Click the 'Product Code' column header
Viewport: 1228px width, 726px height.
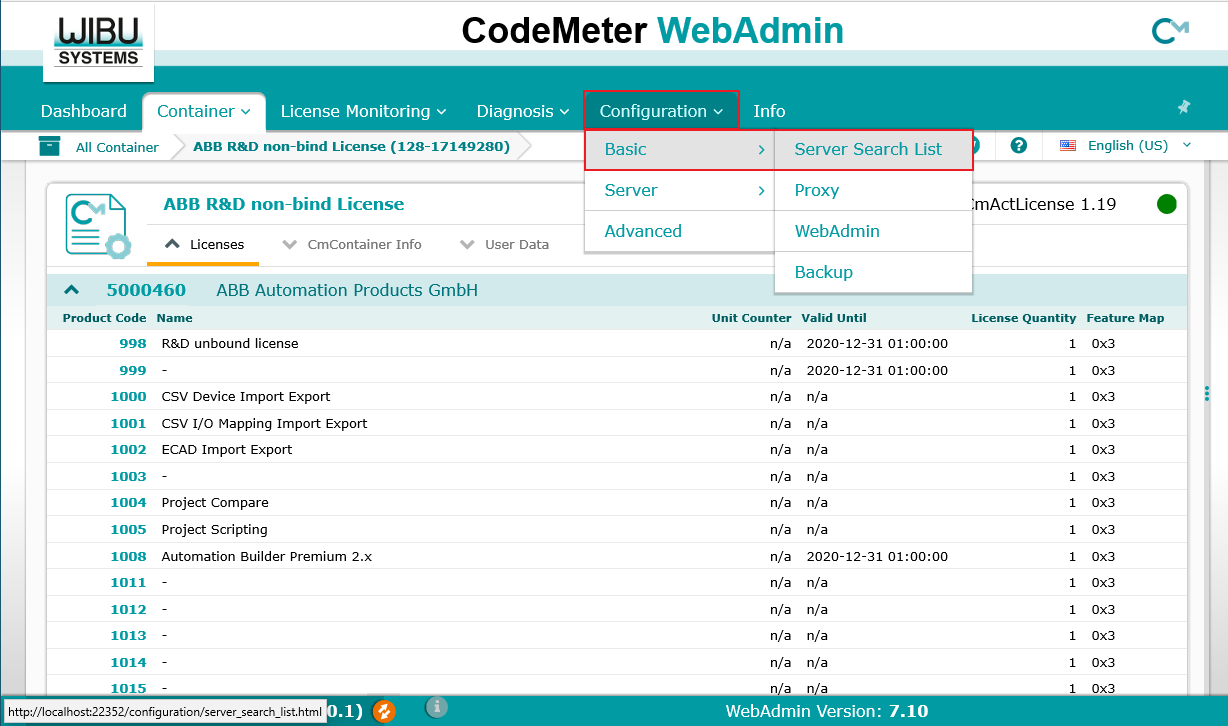(x=104, y=318)
